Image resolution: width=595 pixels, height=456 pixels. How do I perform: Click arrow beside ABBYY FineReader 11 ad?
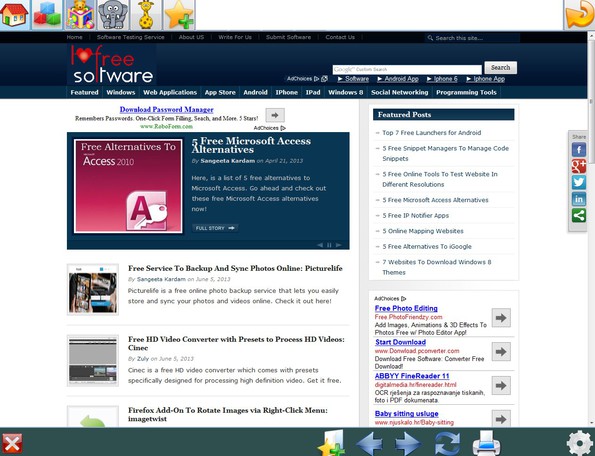coord(501,385)
